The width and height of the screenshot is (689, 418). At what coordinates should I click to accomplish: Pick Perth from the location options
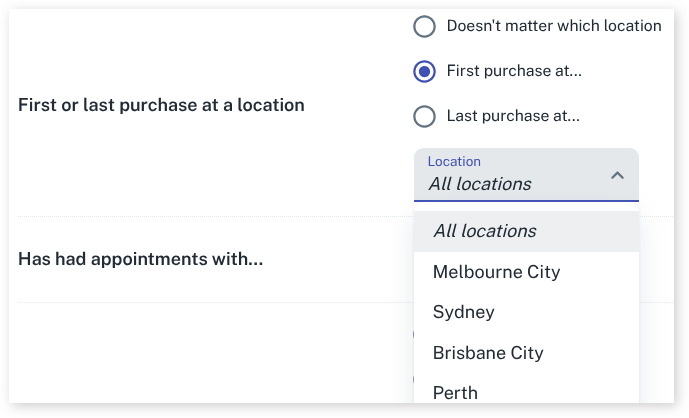pos(456,392)
